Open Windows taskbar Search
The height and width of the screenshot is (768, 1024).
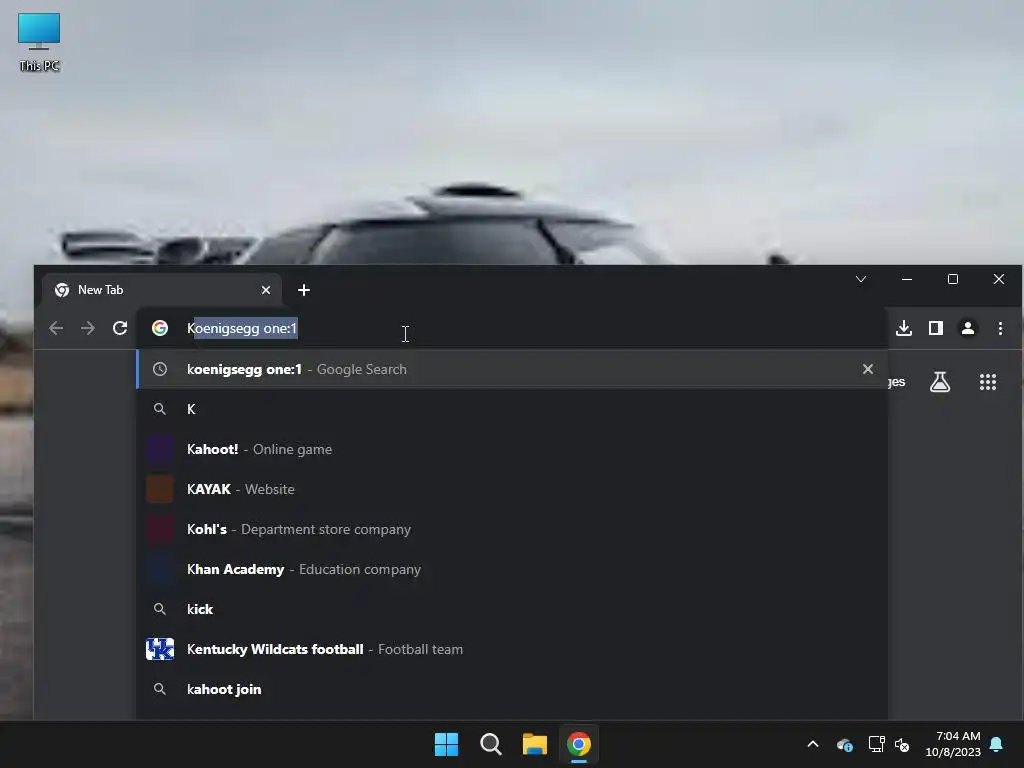tap(490, 744)
